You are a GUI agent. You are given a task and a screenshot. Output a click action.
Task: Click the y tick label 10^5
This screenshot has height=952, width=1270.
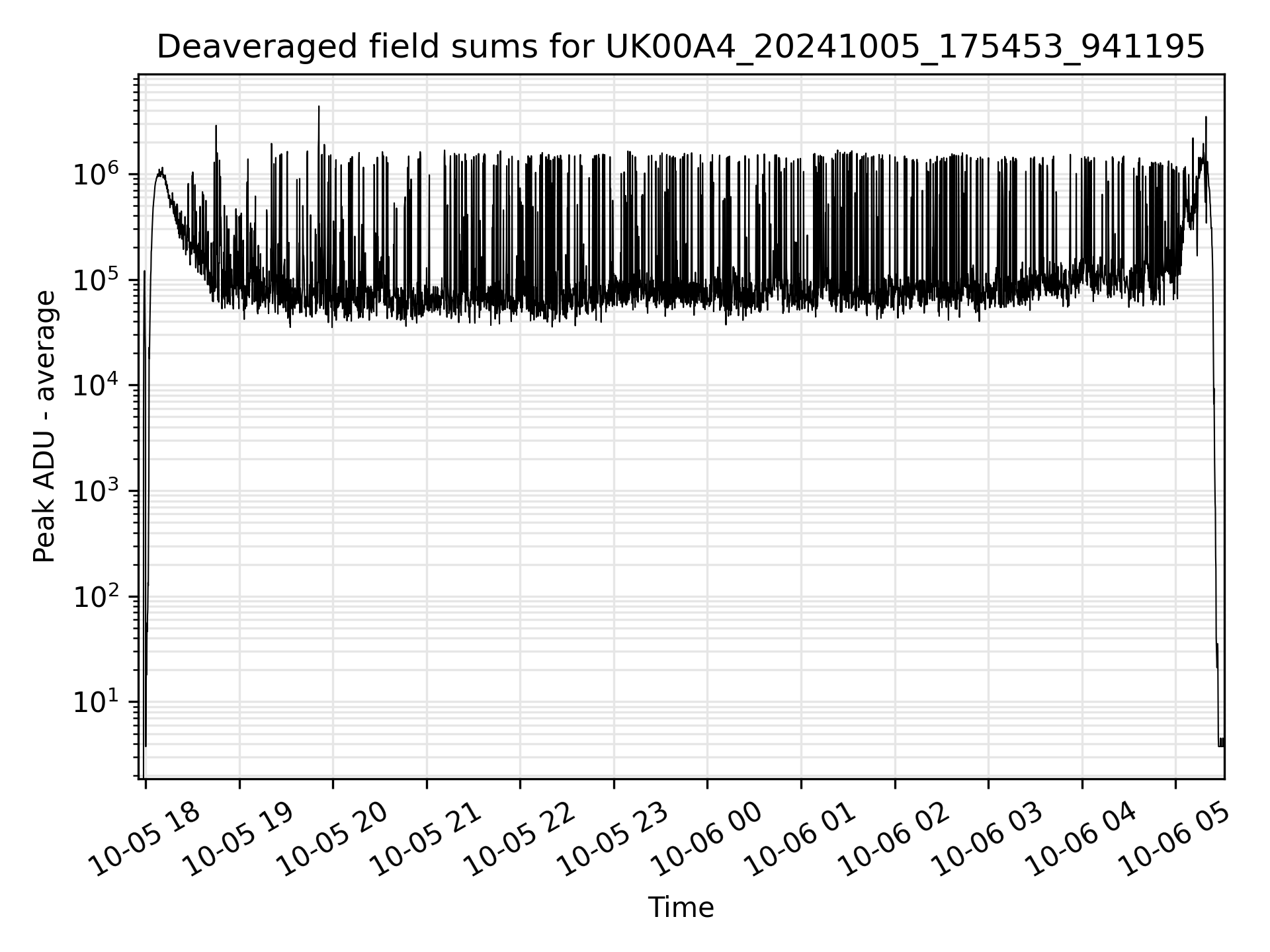(x=97, y=279)
